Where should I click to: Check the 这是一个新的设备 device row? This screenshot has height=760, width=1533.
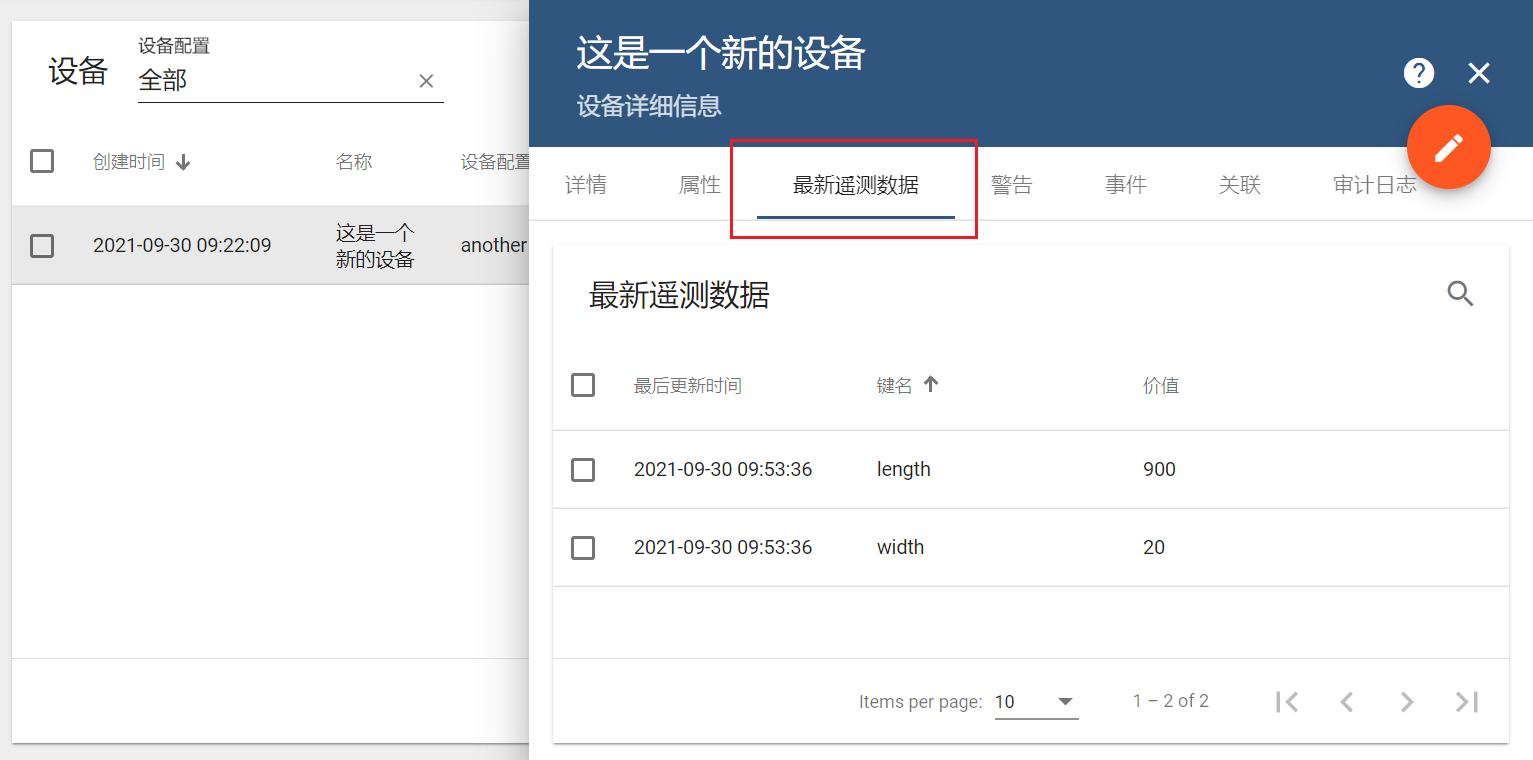[x=42, y=245]
